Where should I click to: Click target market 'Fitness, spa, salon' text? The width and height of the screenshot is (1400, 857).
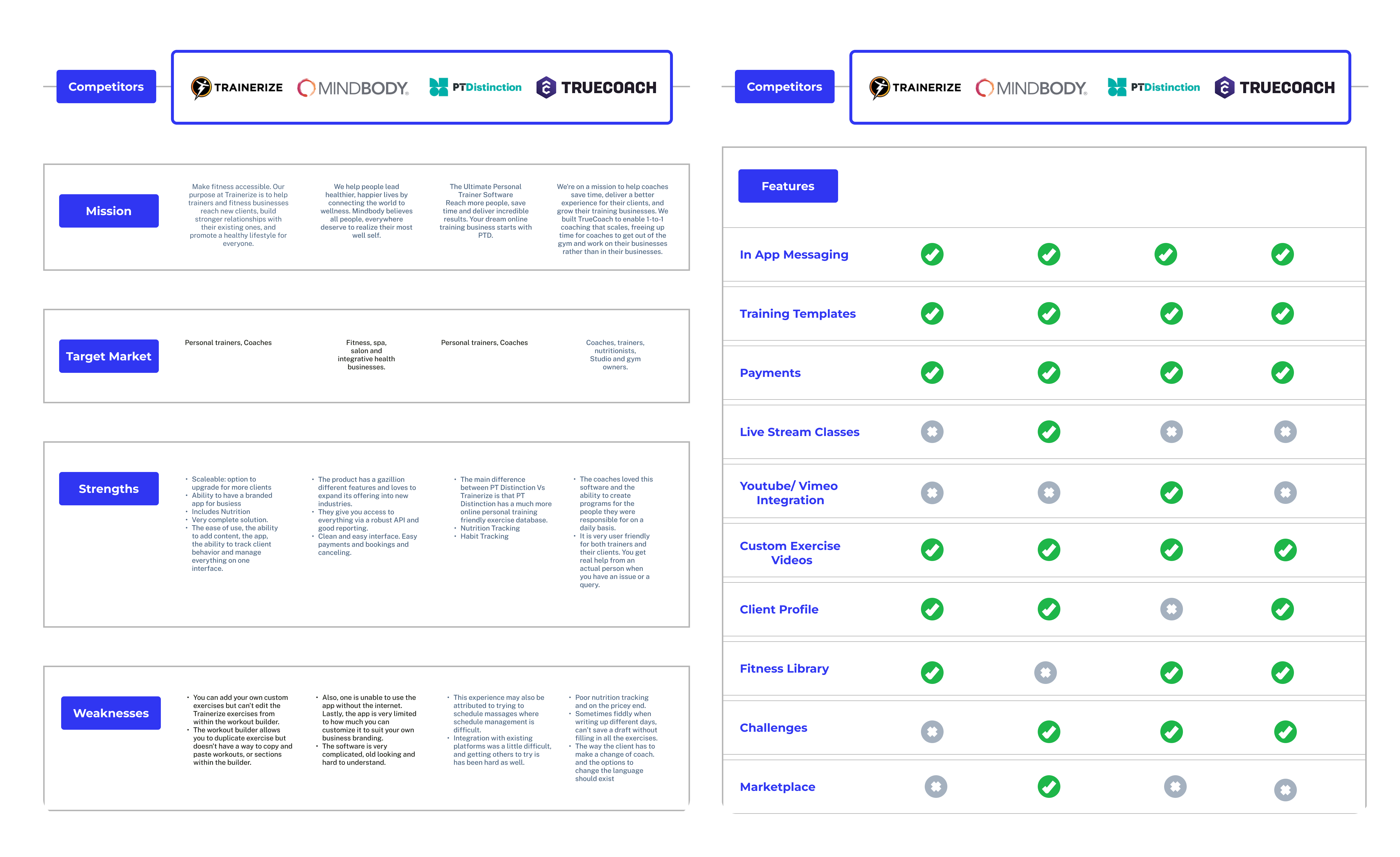coord(367,355)
